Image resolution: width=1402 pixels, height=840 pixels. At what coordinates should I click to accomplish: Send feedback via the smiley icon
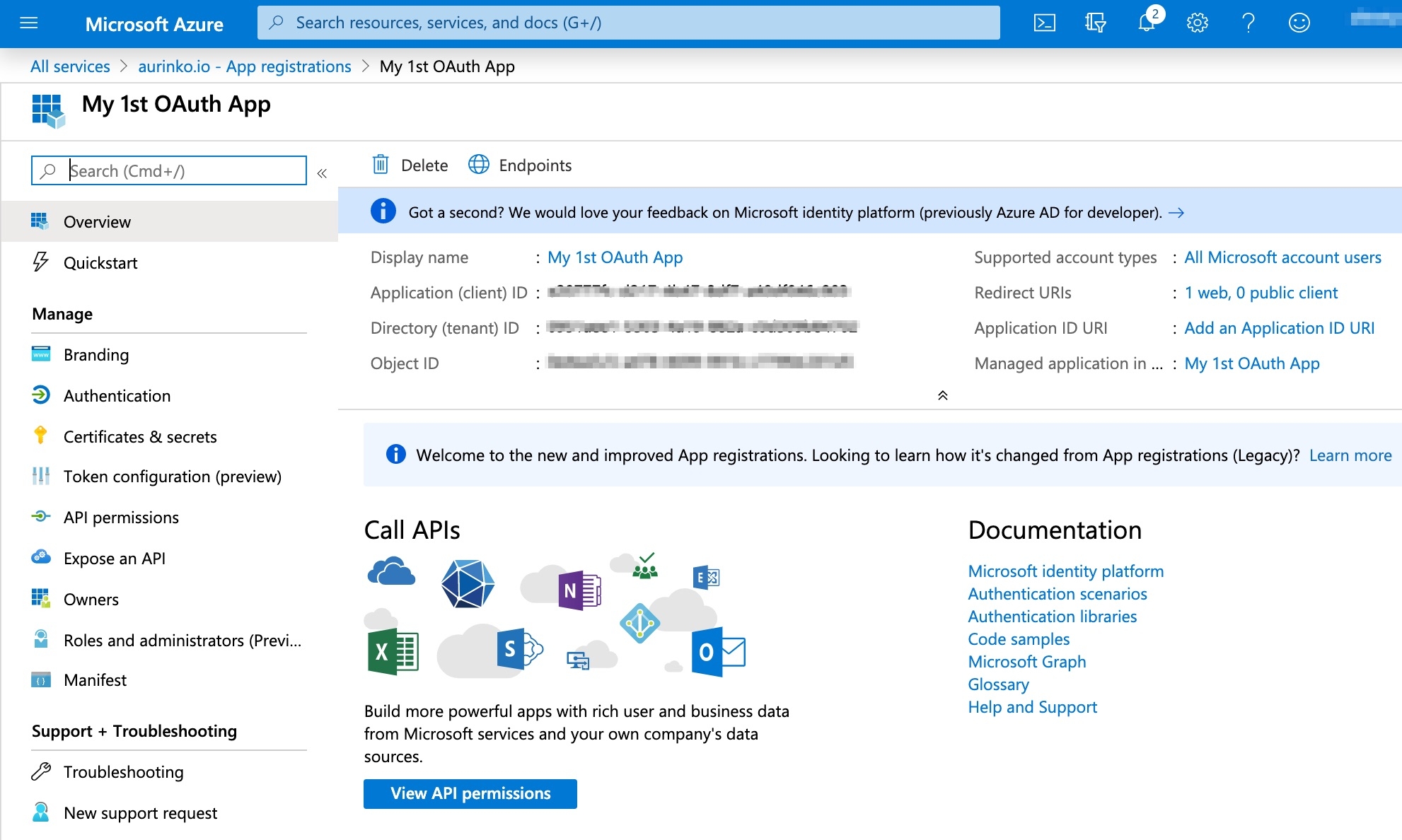pos(1299,23)
